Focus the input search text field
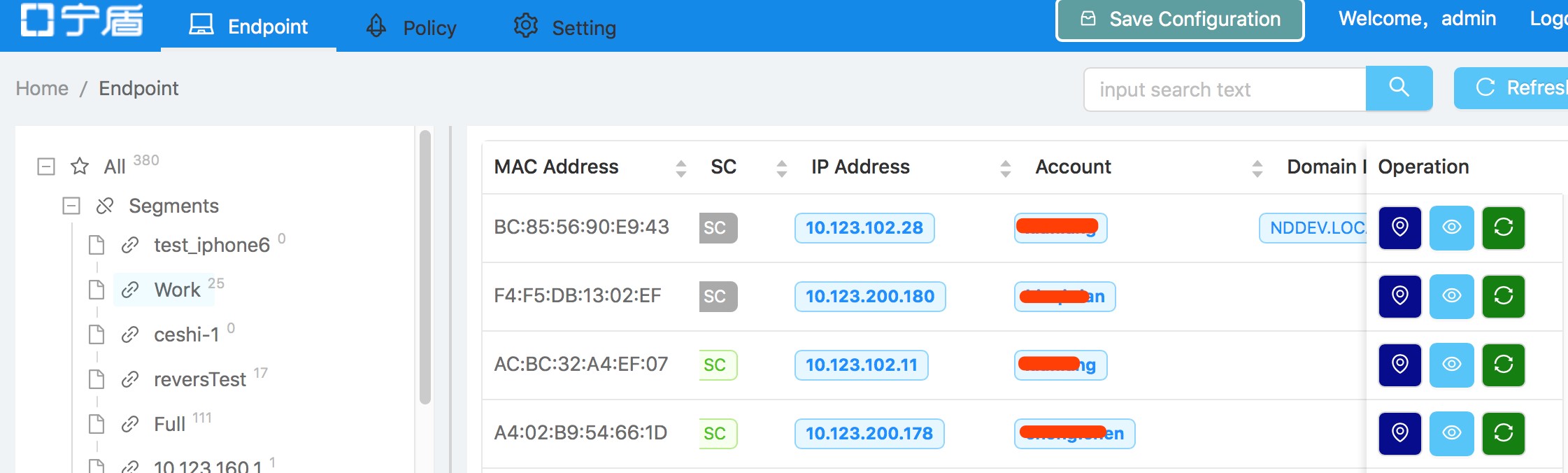The image size is (1568, 473). point(1225,90)
